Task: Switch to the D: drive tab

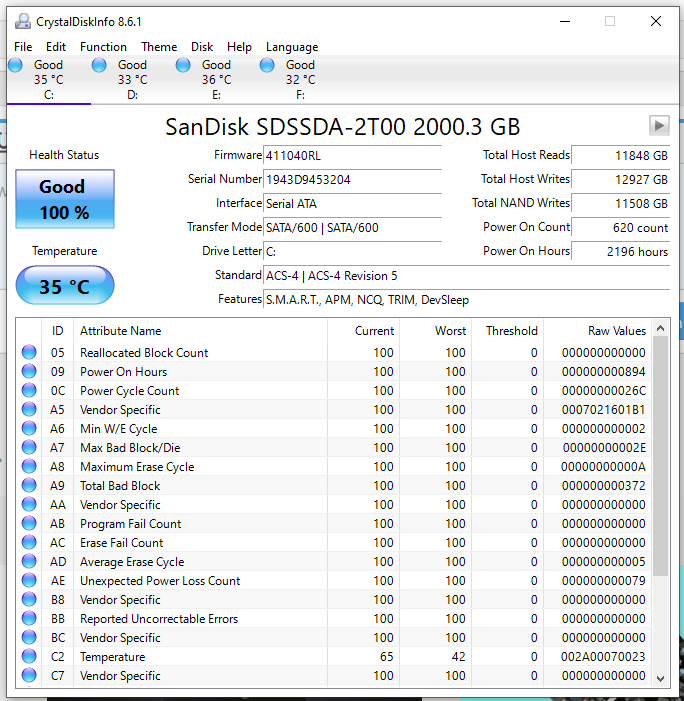Action: [132, 80]
